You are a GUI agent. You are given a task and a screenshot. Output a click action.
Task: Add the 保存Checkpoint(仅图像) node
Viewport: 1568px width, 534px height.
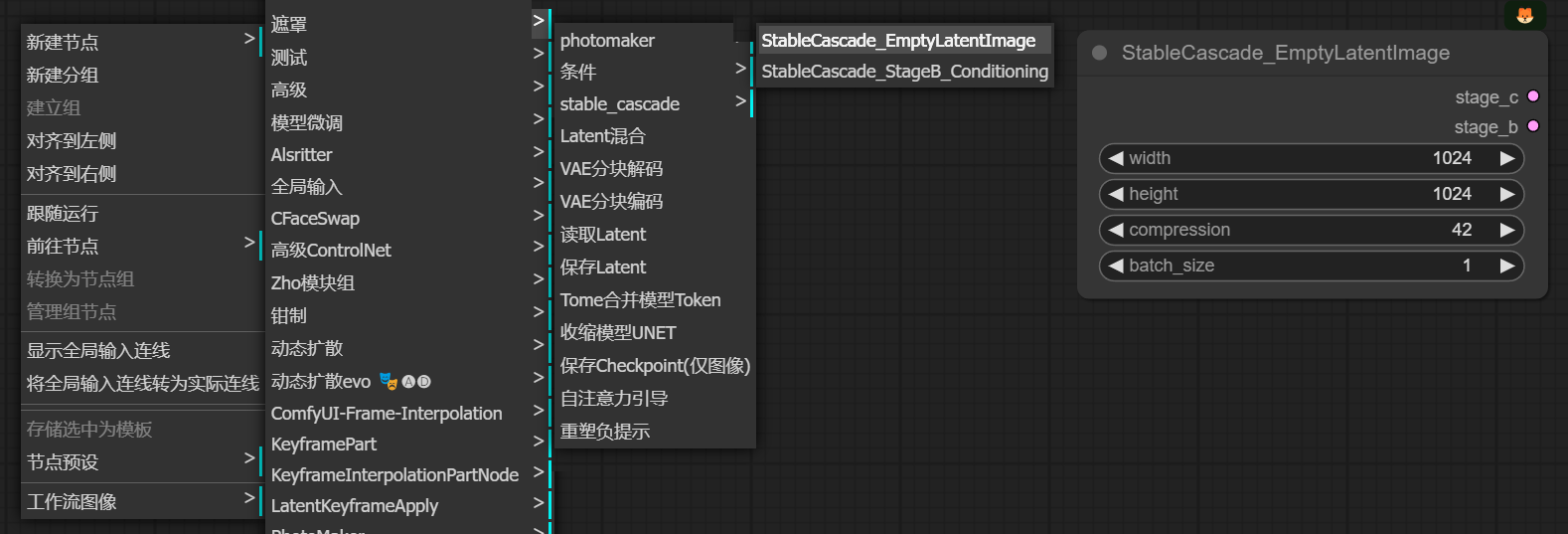coord(654,365)
